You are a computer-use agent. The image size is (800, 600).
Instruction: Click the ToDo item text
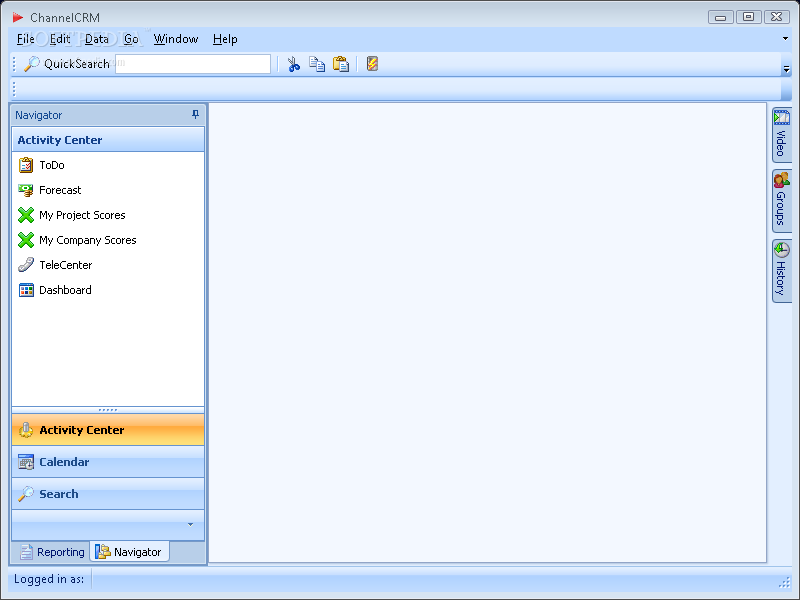(52, 165)
